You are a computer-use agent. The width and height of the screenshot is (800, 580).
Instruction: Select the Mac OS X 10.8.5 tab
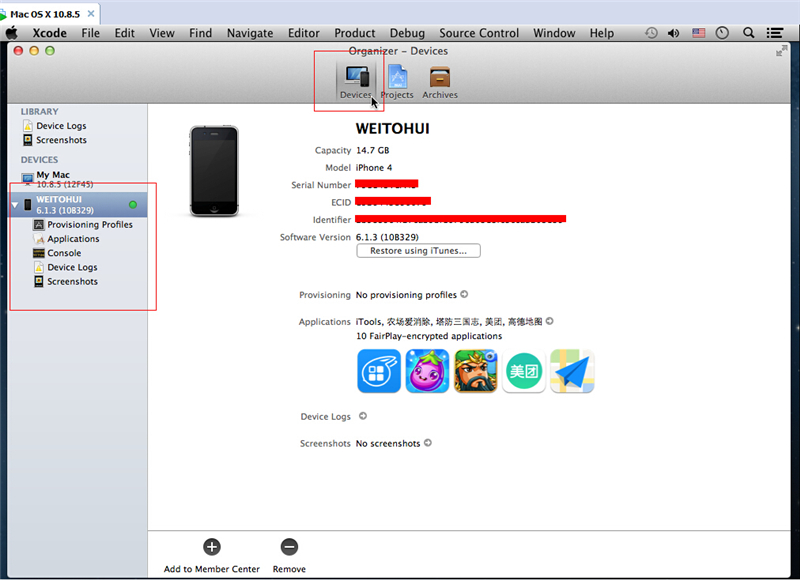pyautogui.click(x=50, y=14)
